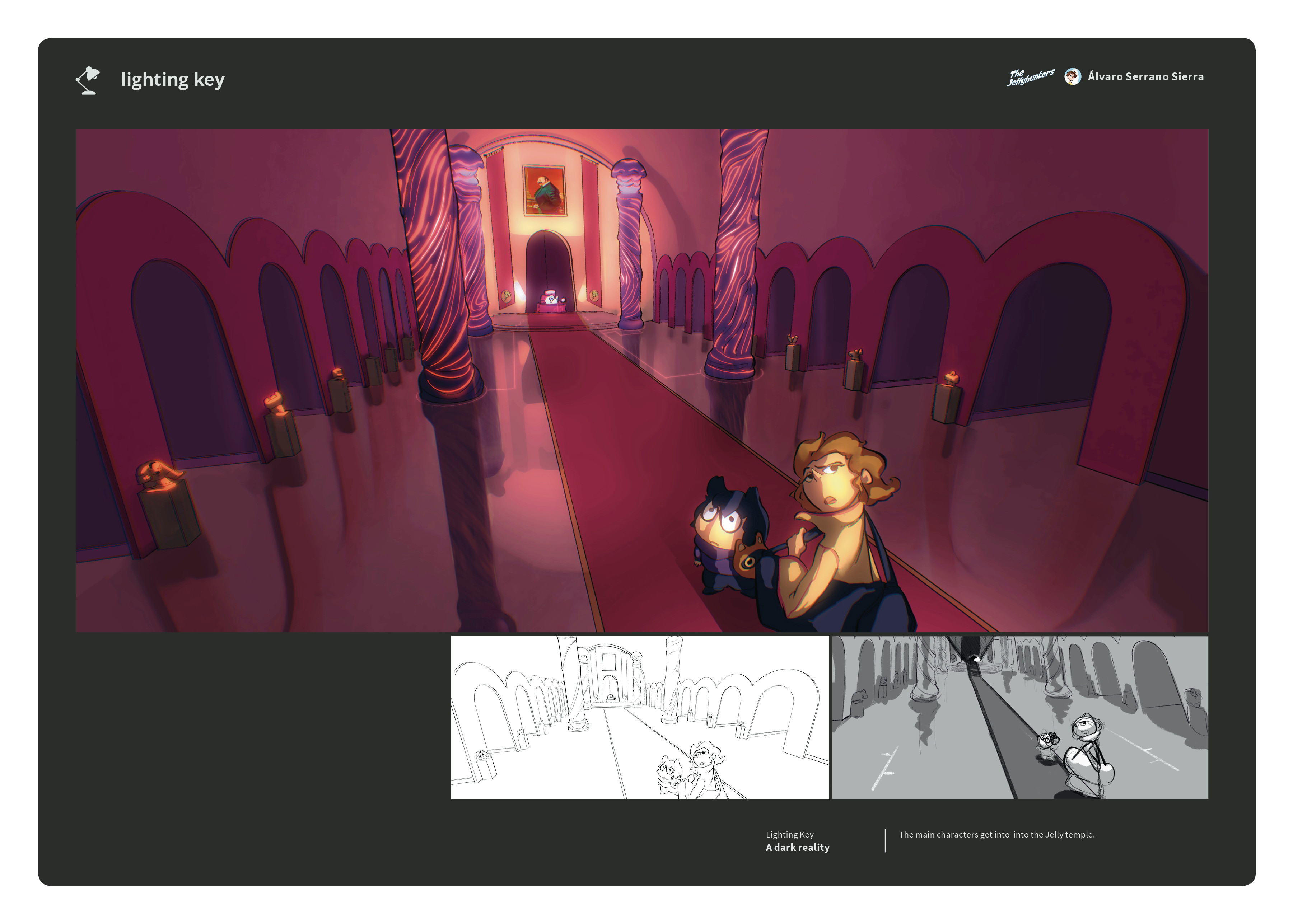Viewport: 1293px width, 924px height.
Task: Click the glowing statue on nearest left pedestal
Action: tap(157, 474)
